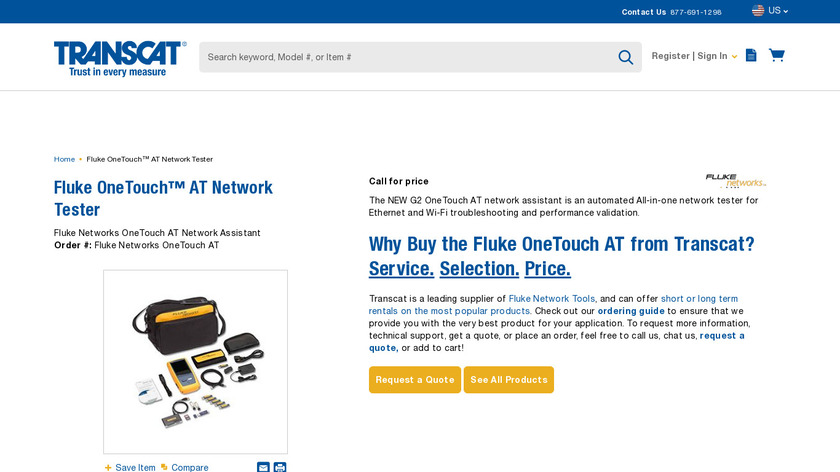Screen dimensions: 840x472
Task: Expand the US country selector dropdown
Action: coord(777,11)
